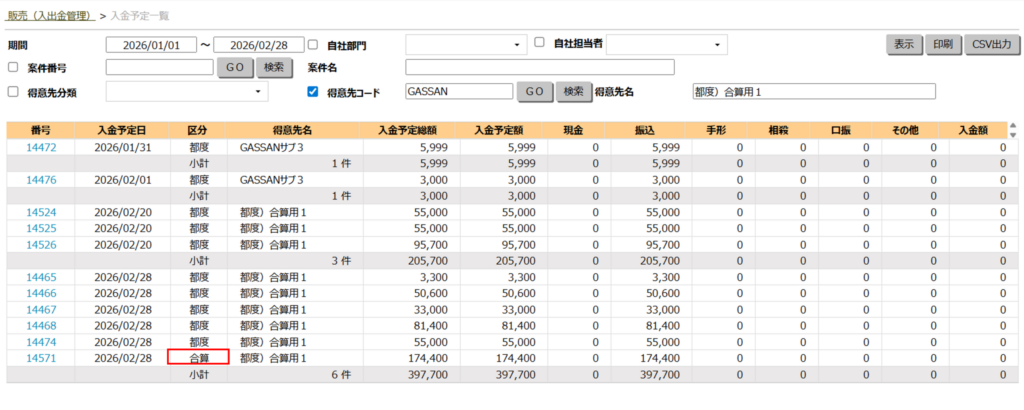The height and width of the screenshot is (410, 1024).
Task: Enable the 自社部門 checkbox
Action: coord(313,45)
